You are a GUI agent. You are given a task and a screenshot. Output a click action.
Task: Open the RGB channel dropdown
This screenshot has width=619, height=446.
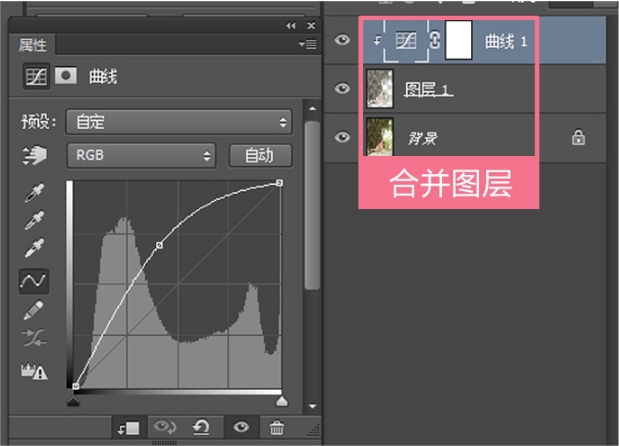[141, 156]
